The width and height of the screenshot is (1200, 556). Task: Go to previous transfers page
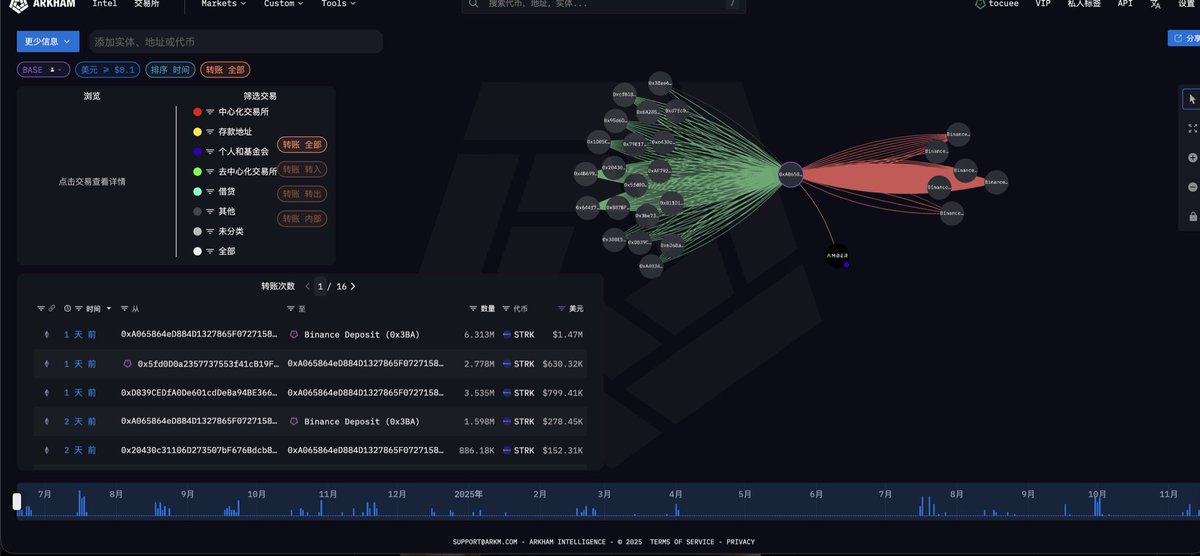(307, 286)
